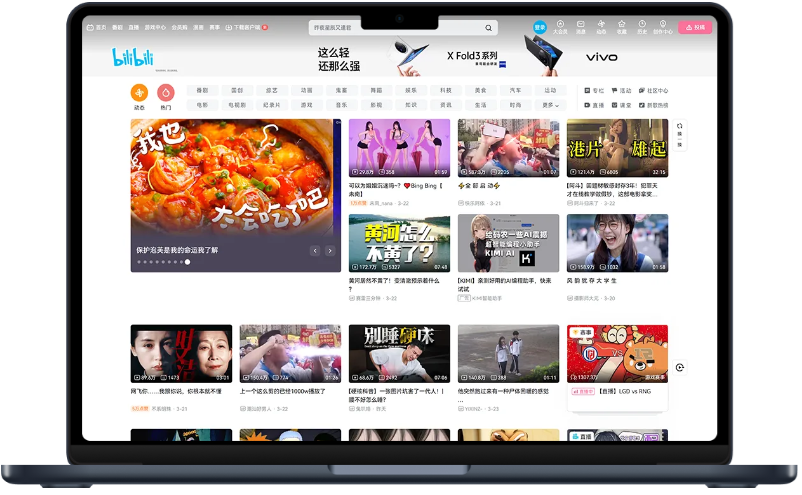Screen dimensions: 802x495
Task: Click the bilibili logo
Action: pos(132,57)
